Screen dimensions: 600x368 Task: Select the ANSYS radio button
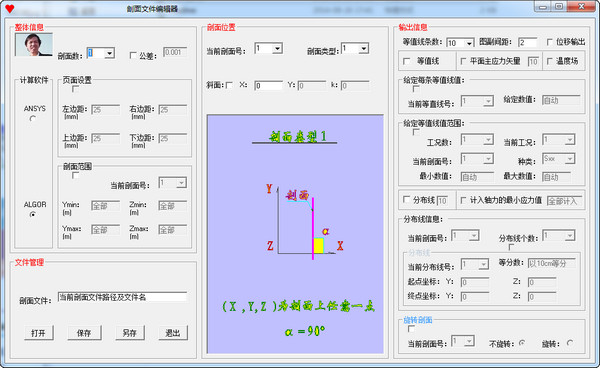pyautogui.click(x=33, y=119)
